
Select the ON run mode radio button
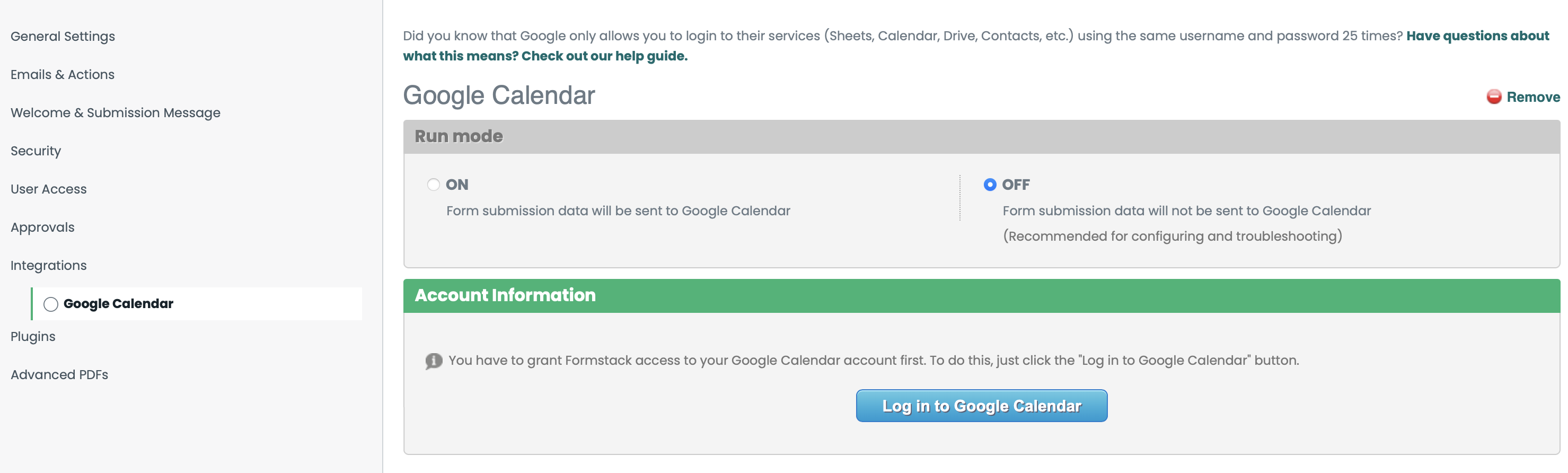pos(434,185)
